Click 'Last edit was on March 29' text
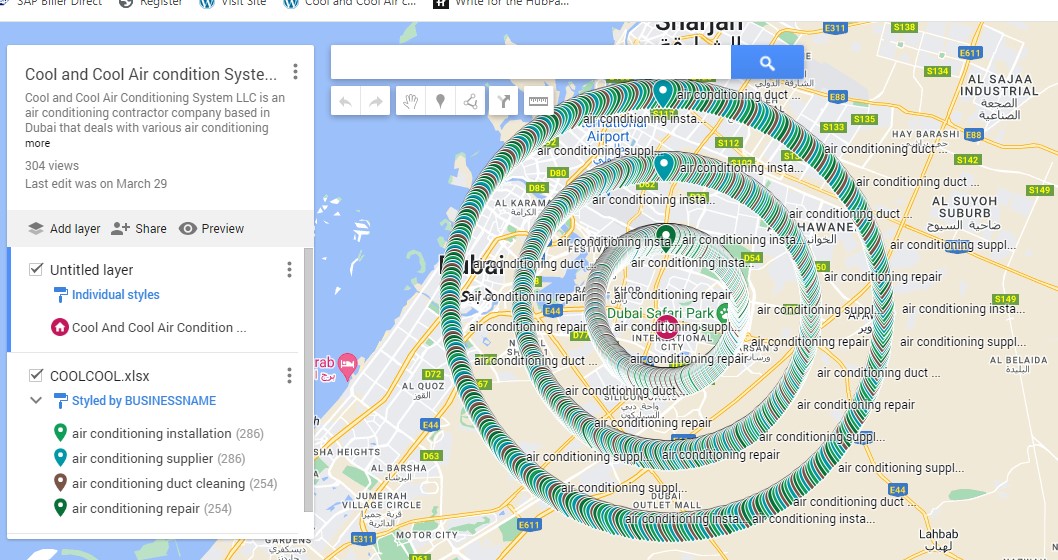This screenshot has height=560, width=1058. click(x=96, y=184)
